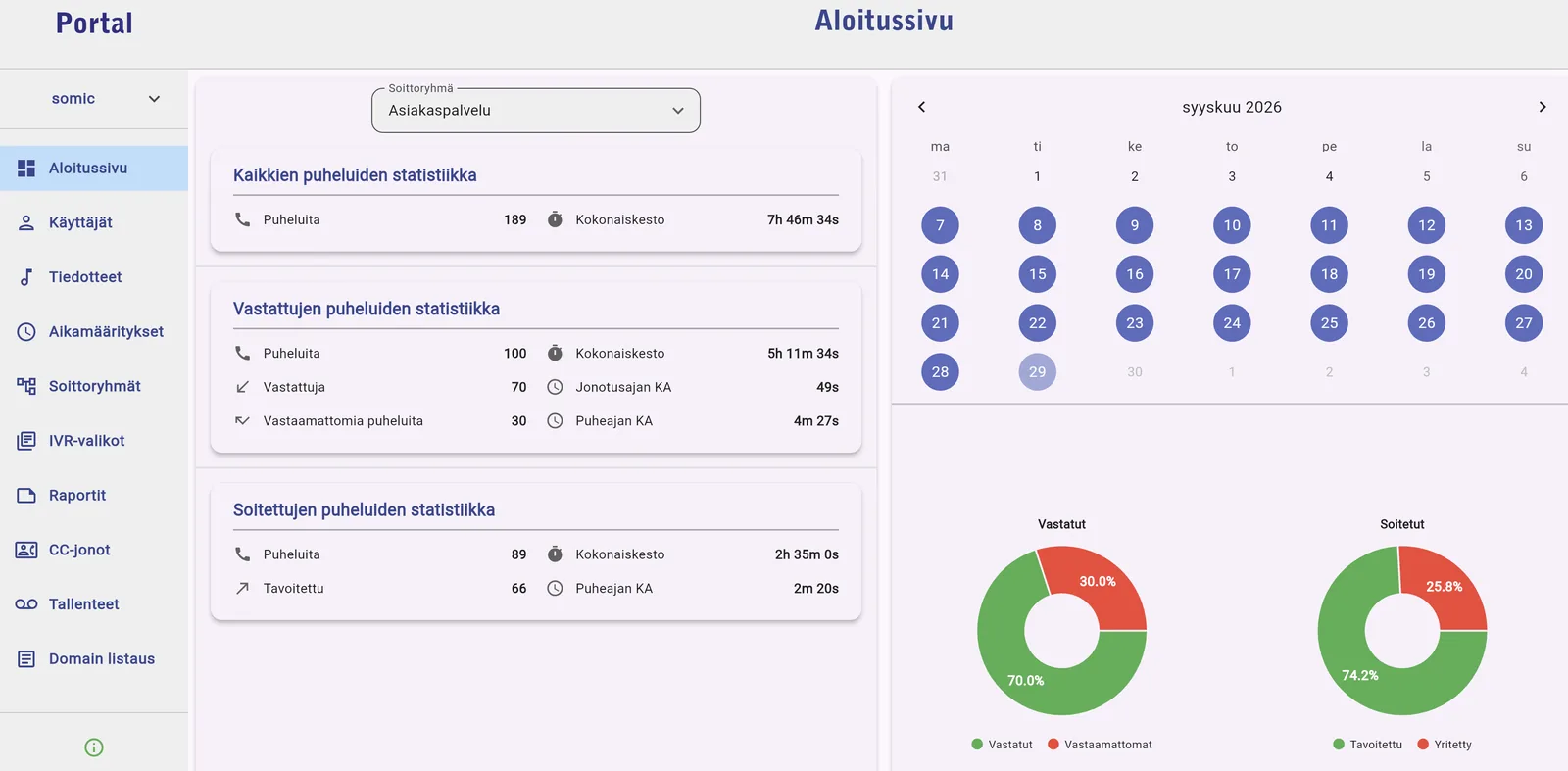
Task: Click the Domain listaus list icon
Action: click(26, 659)
